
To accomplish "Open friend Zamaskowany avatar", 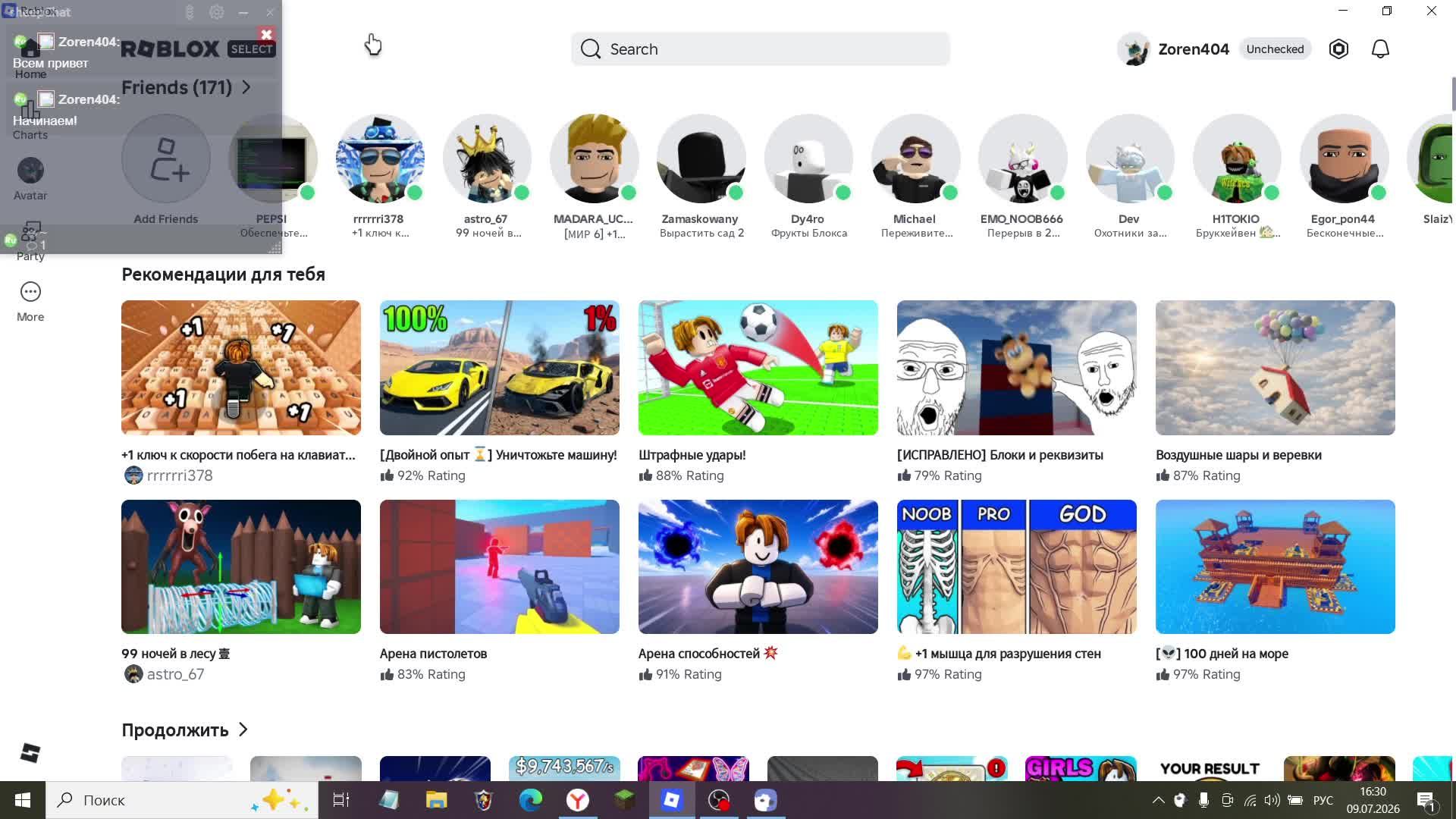I will pyautogui.click(x=701, y=159).
